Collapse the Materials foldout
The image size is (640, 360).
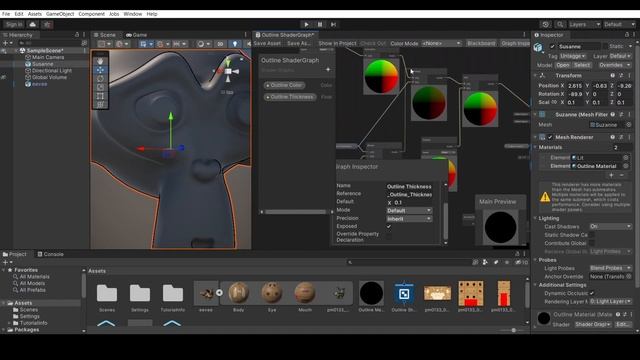(x=536, y=147)
